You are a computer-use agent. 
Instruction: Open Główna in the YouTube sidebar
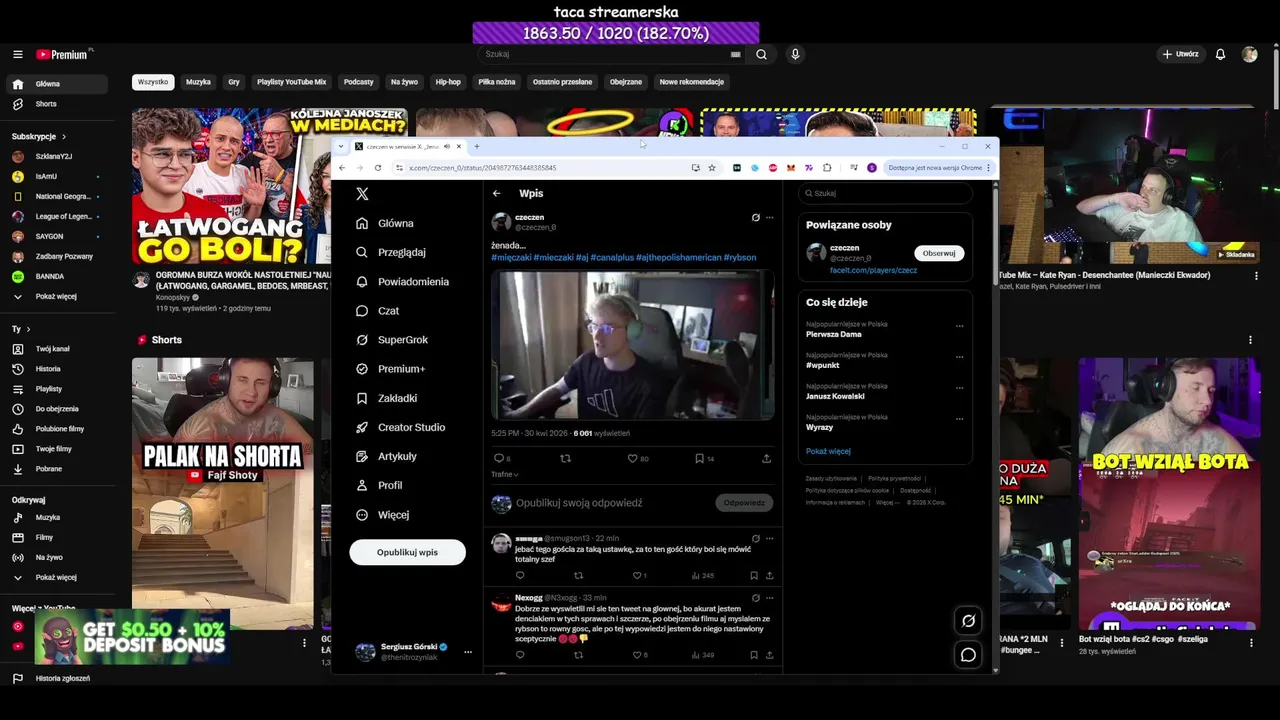point(57,84)
